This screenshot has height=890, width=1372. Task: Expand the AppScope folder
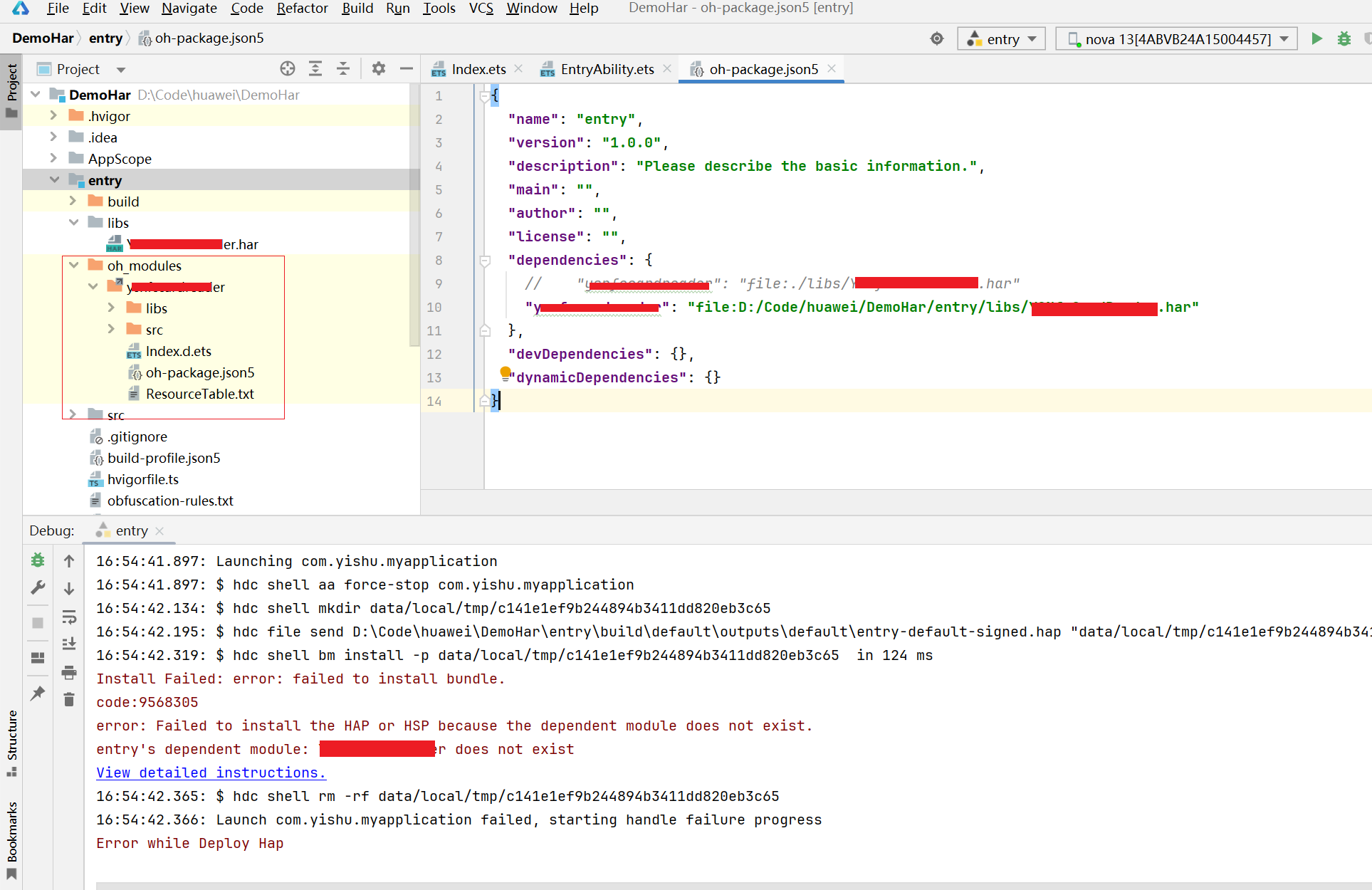[x=54, y=158]
